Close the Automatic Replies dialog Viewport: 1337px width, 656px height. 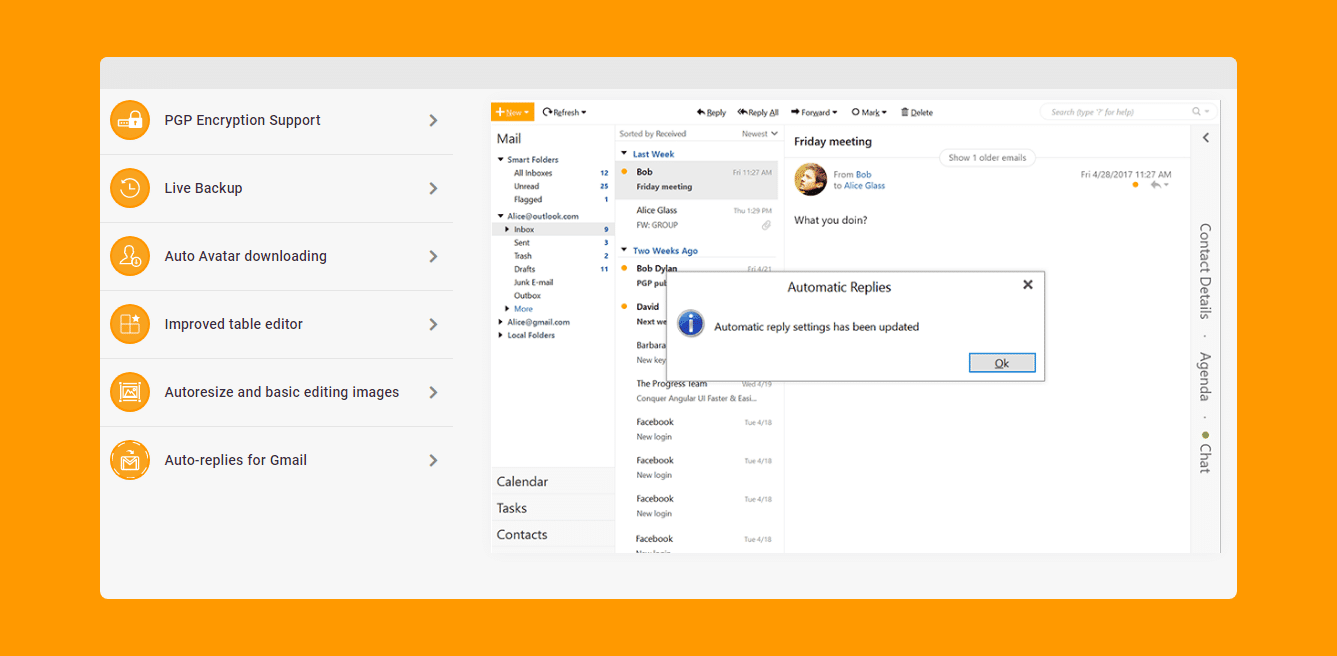pos(1027,285)
